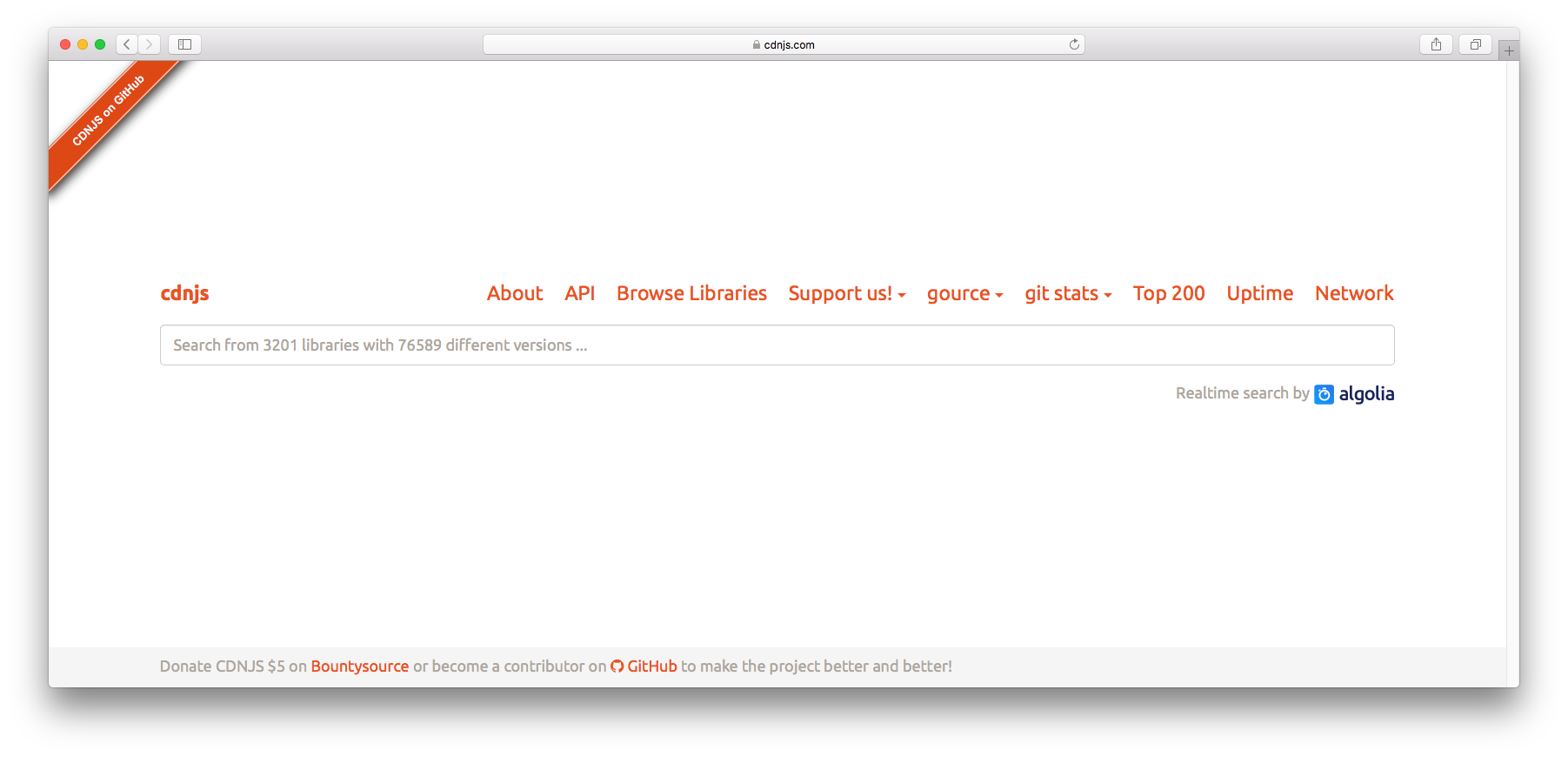Go back with Safari's back arrow

tap(127, 44)
